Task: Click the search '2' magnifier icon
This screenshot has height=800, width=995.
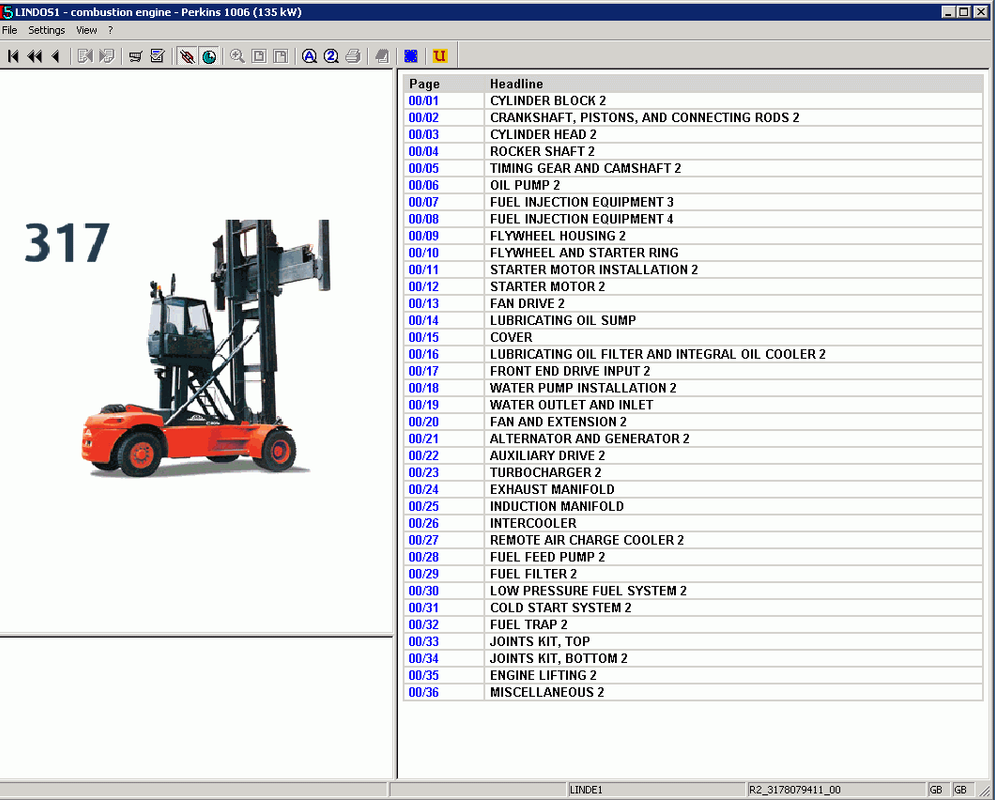Action: click(x=331, y=56)
